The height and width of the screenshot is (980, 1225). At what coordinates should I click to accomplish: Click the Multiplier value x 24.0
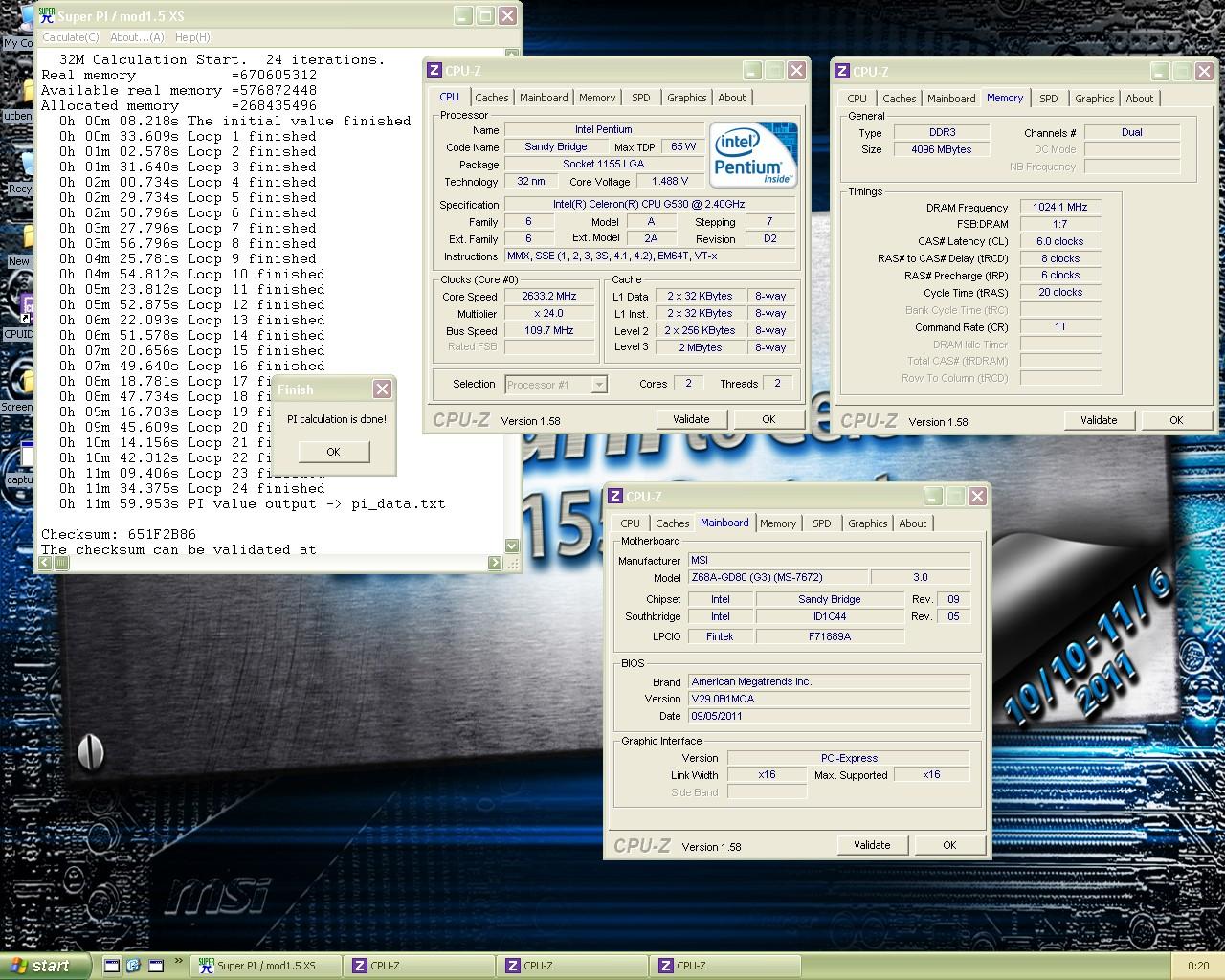coord(549,314)
